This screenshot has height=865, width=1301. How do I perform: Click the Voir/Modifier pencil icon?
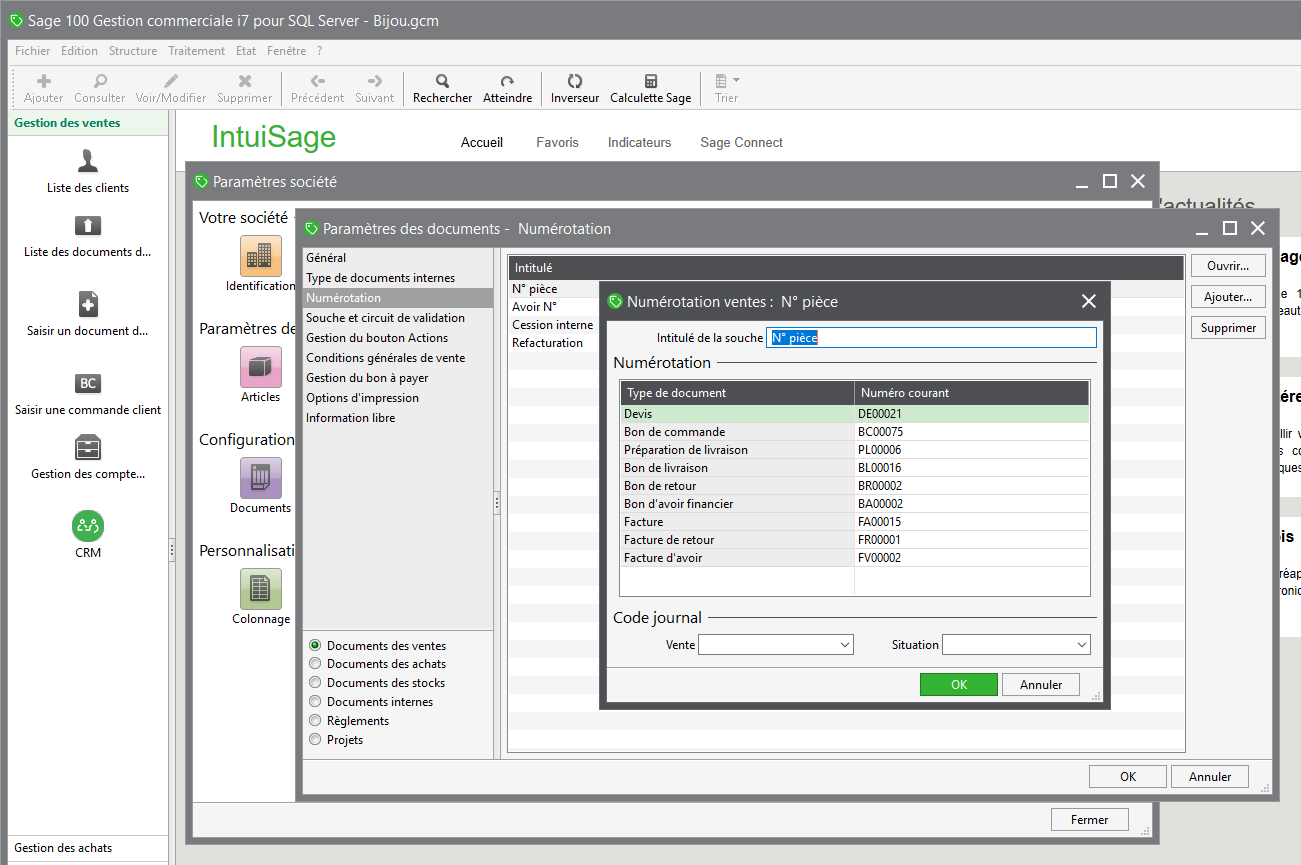171,81
